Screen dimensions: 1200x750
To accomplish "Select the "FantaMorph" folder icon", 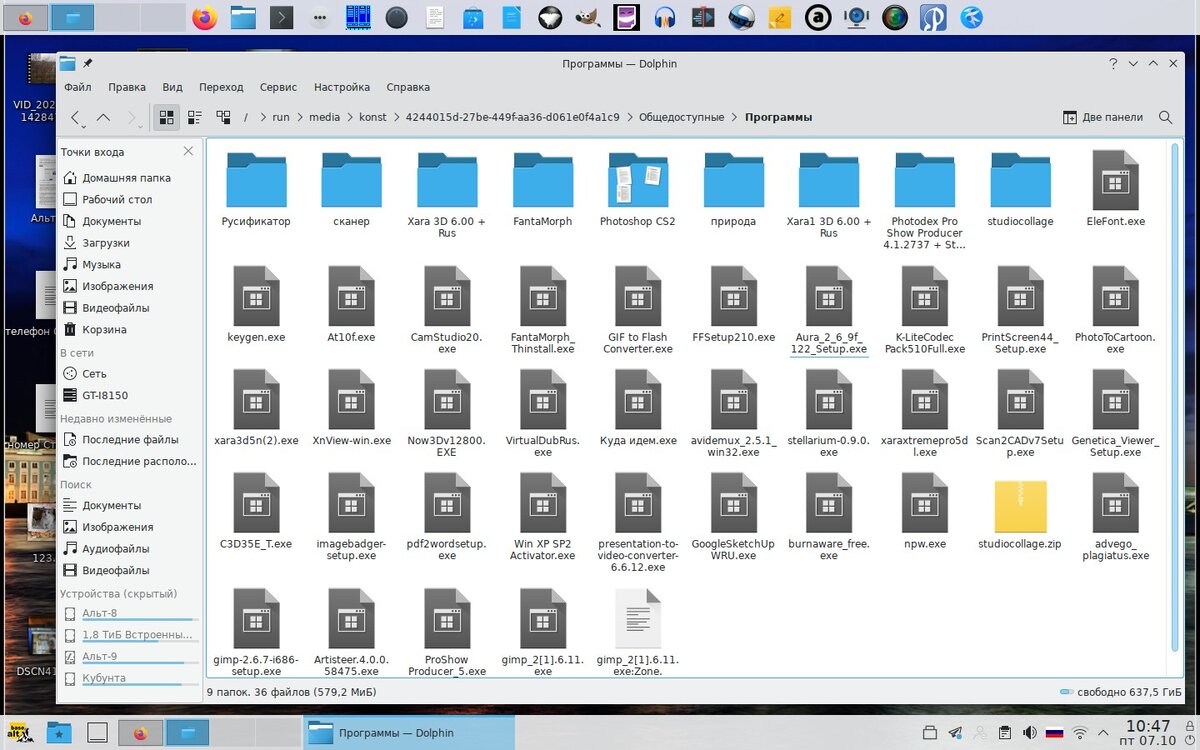I will point(543,180).
